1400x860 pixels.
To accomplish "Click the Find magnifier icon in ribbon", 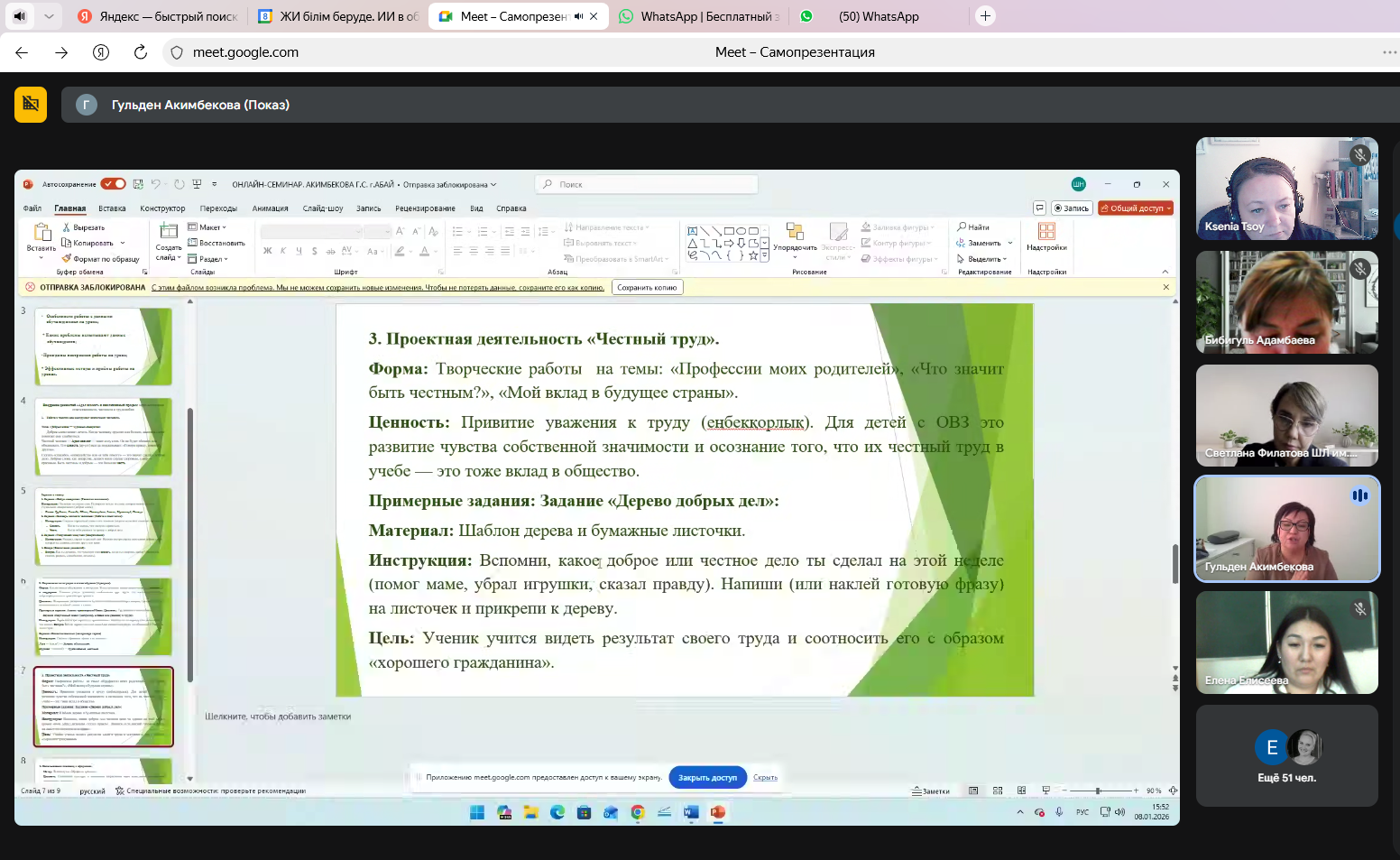I will [962, 227].
